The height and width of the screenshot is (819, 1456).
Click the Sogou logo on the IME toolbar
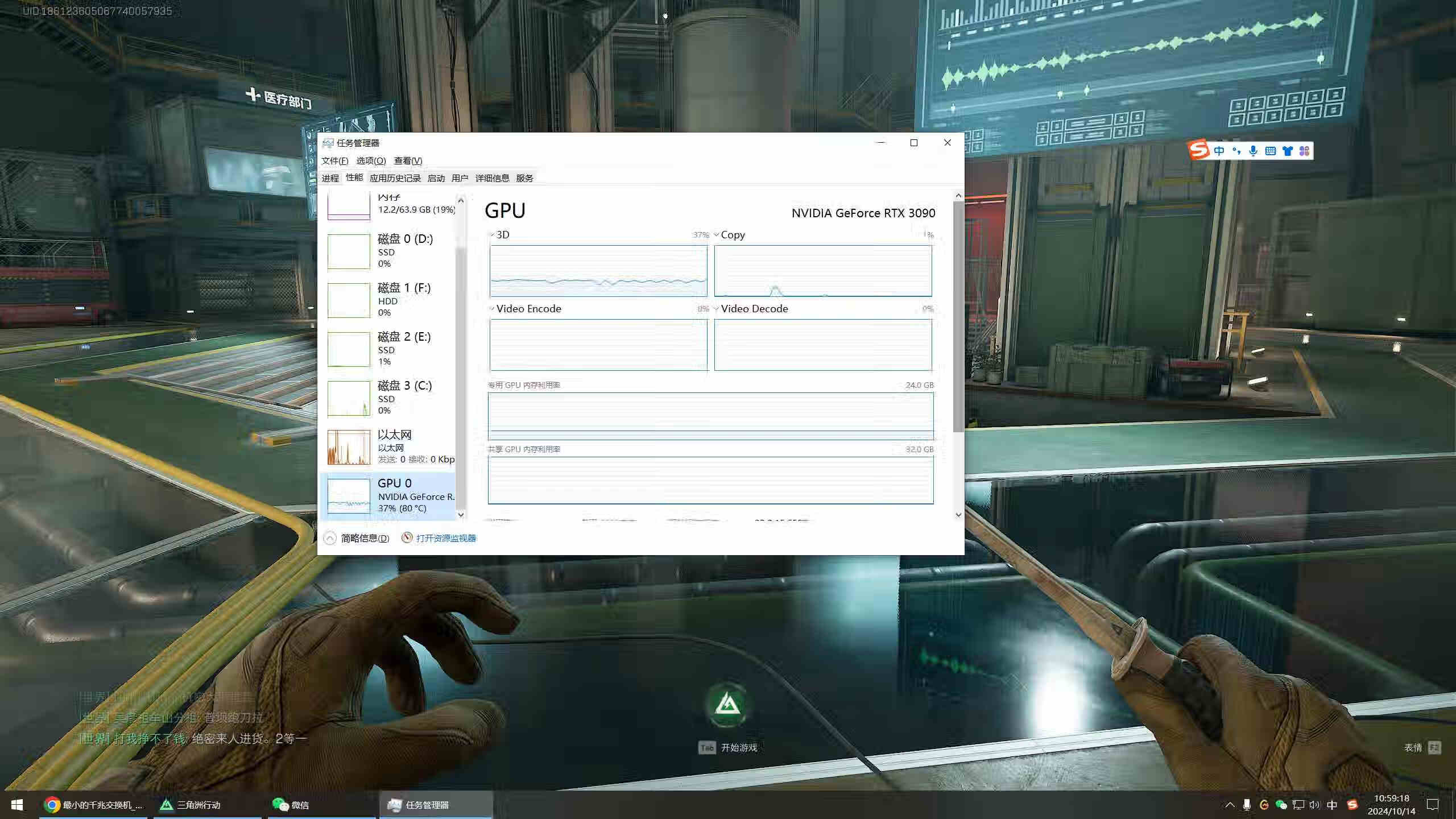pos(1198,150)
